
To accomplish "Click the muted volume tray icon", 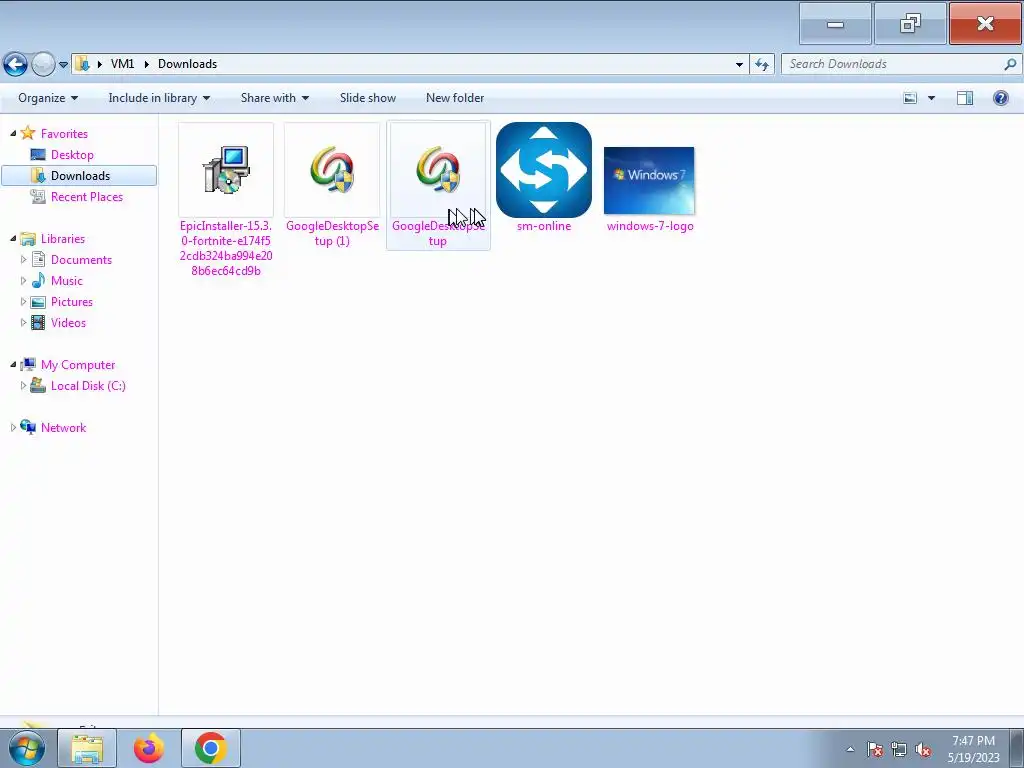I will pos(923,749).
